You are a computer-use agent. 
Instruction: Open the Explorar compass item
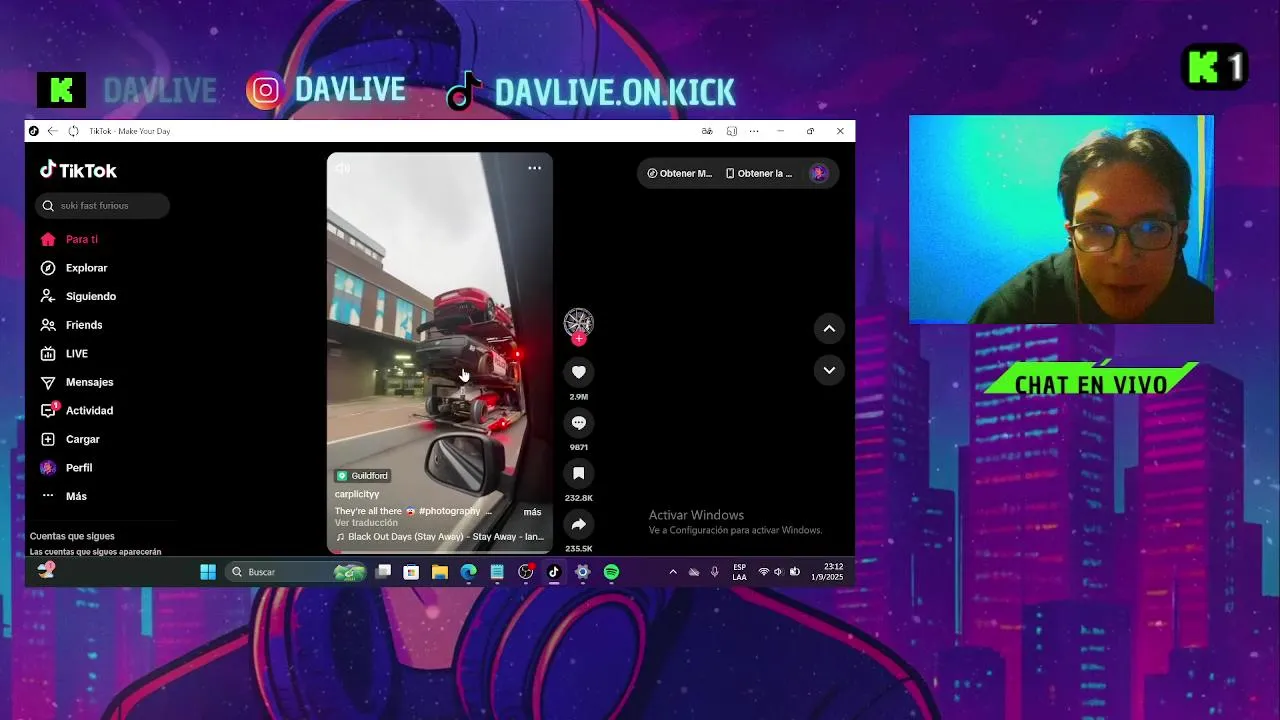point(74,268)
